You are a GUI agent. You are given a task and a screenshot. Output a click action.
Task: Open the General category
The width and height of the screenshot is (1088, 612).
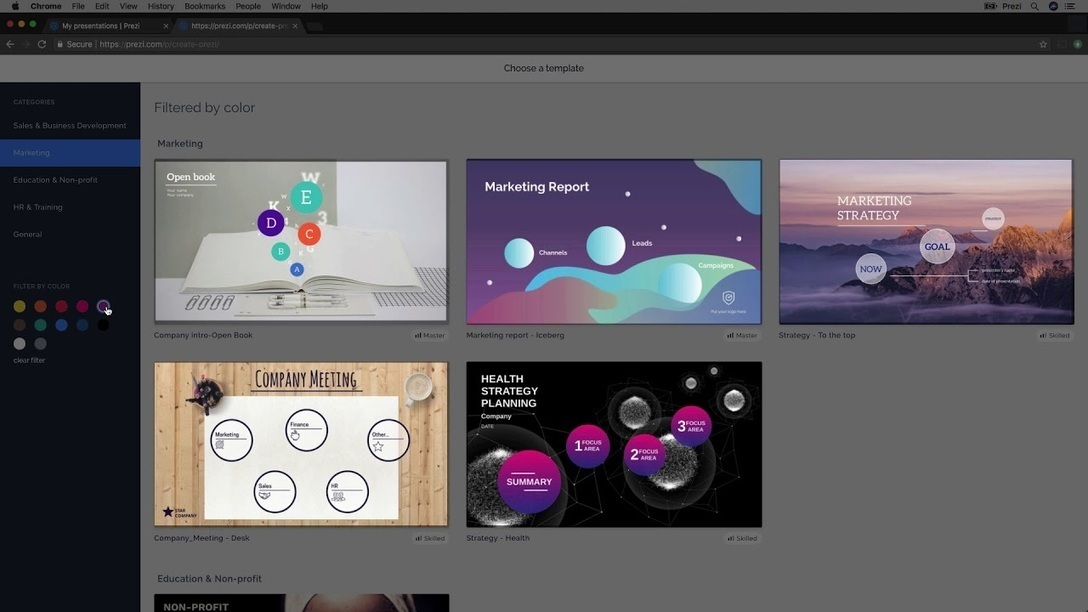[28, 234]
